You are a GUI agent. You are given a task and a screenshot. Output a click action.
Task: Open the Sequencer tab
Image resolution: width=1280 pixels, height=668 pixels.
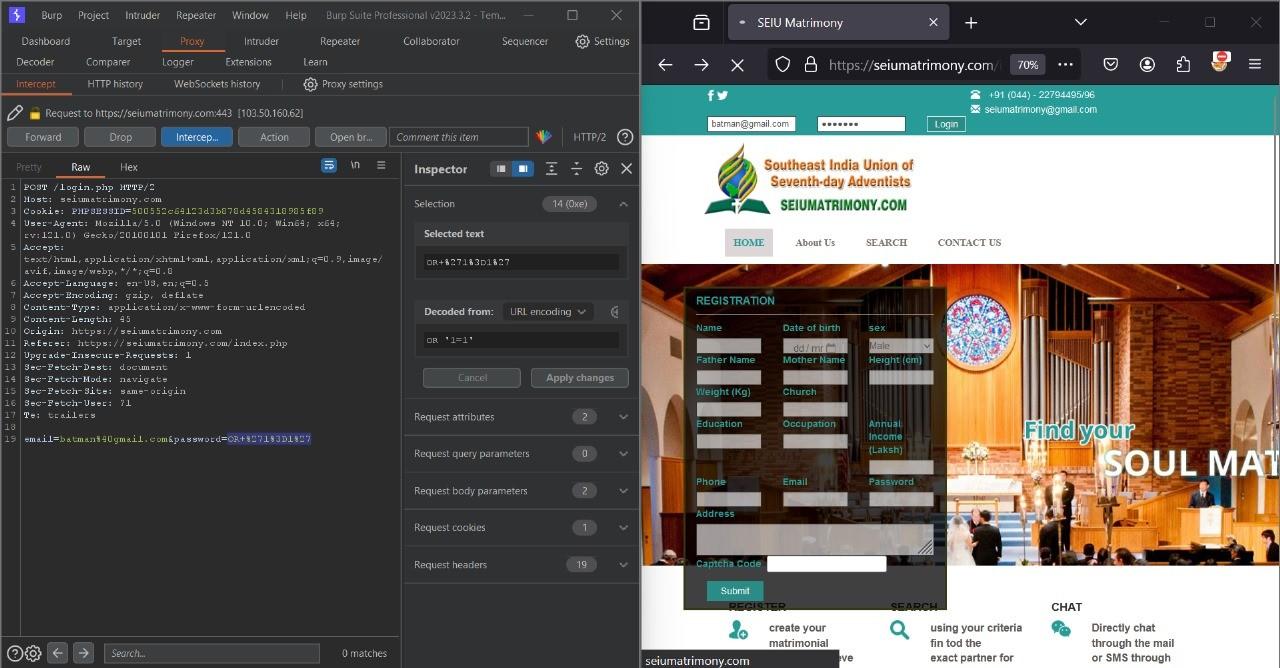click(x=525, y=41)
